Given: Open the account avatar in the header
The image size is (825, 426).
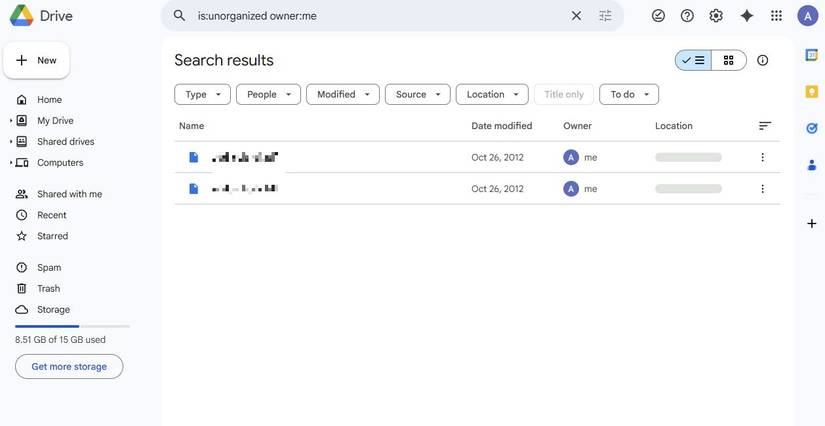Looking at the screenshot, I should (x=808, y=16).
